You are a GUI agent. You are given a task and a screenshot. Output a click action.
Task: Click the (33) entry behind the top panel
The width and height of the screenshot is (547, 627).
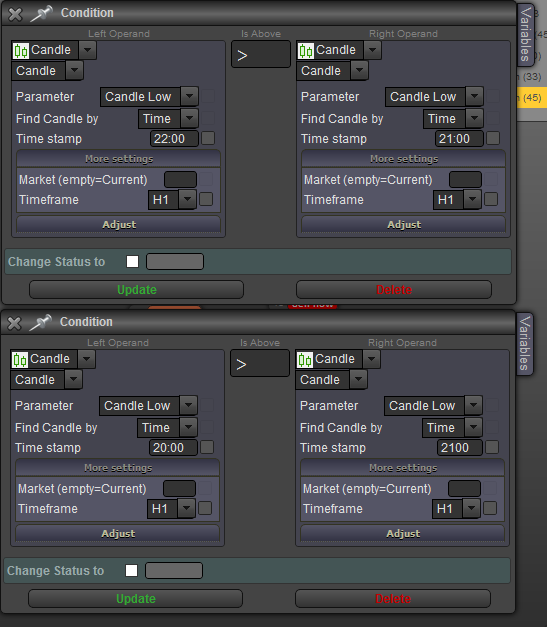(532, 76)
